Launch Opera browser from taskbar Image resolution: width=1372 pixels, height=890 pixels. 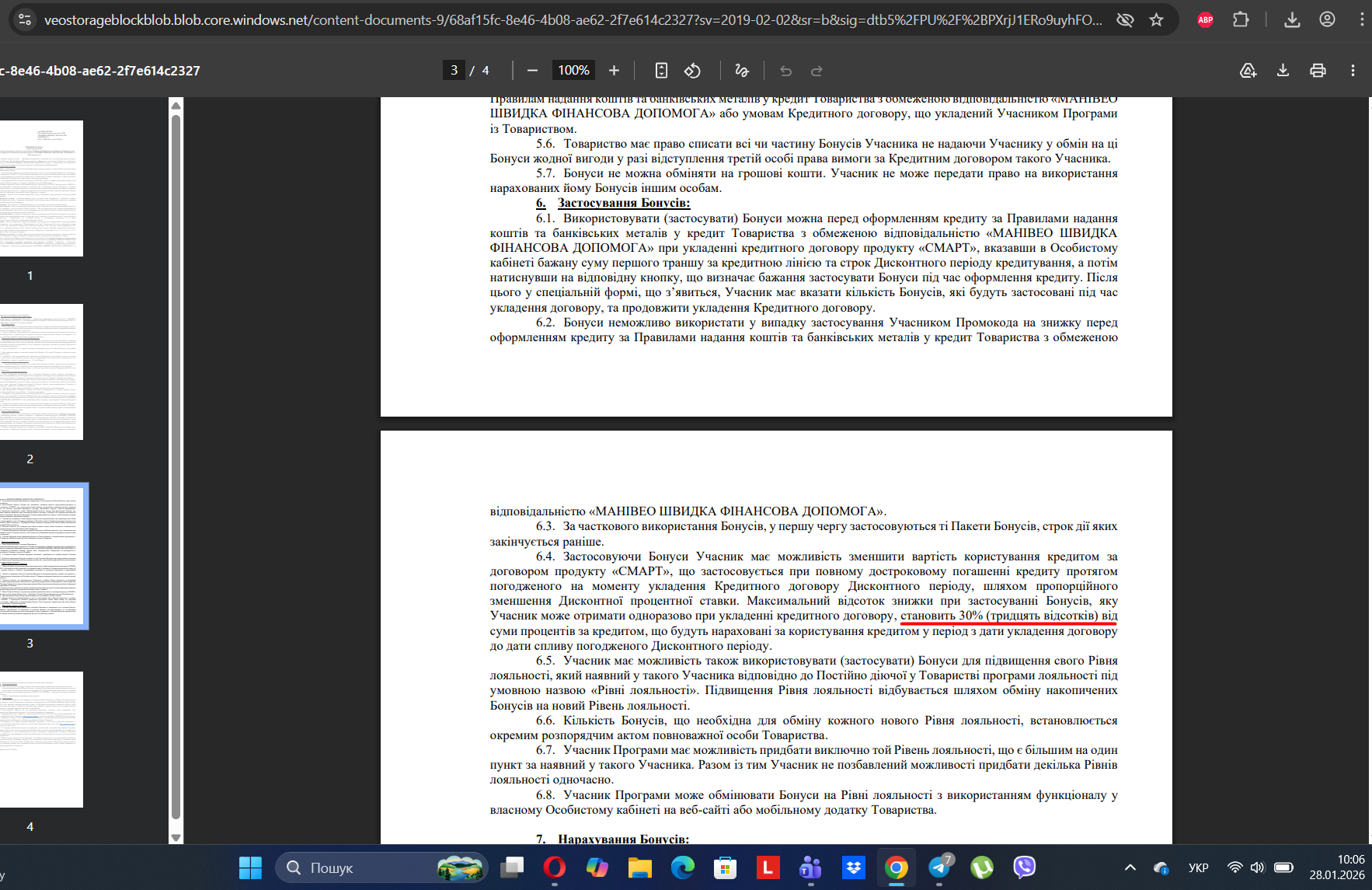(x=554, y=867)
